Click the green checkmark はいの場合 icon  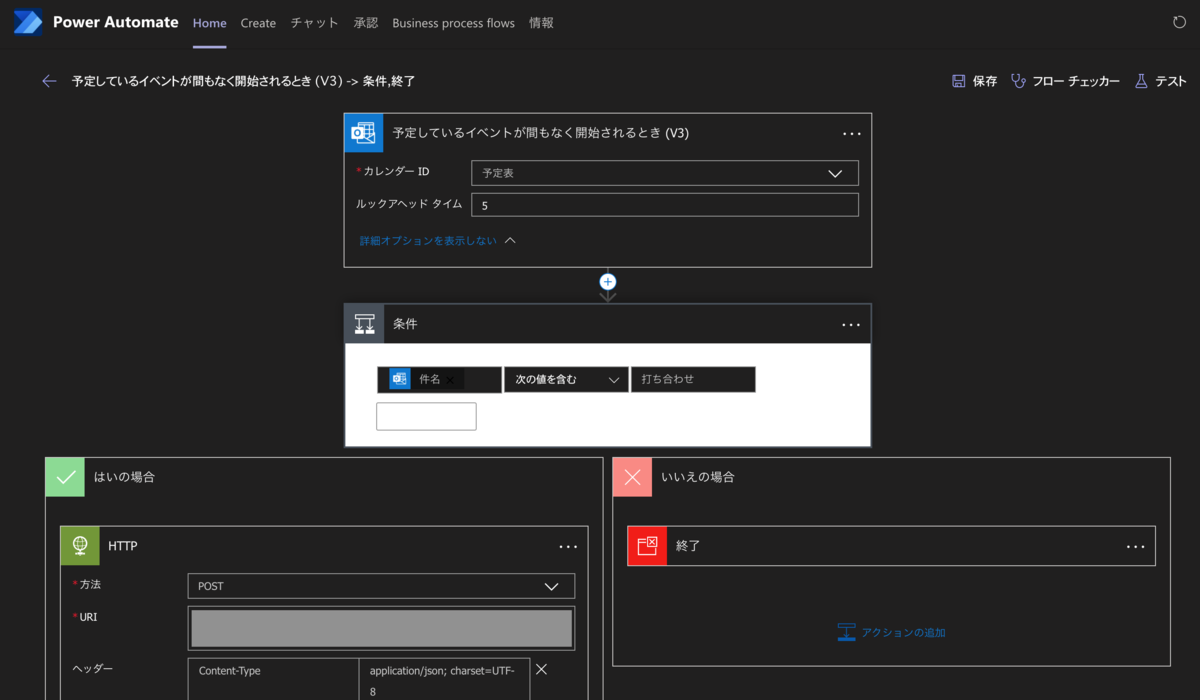click(x=65, y=477)
